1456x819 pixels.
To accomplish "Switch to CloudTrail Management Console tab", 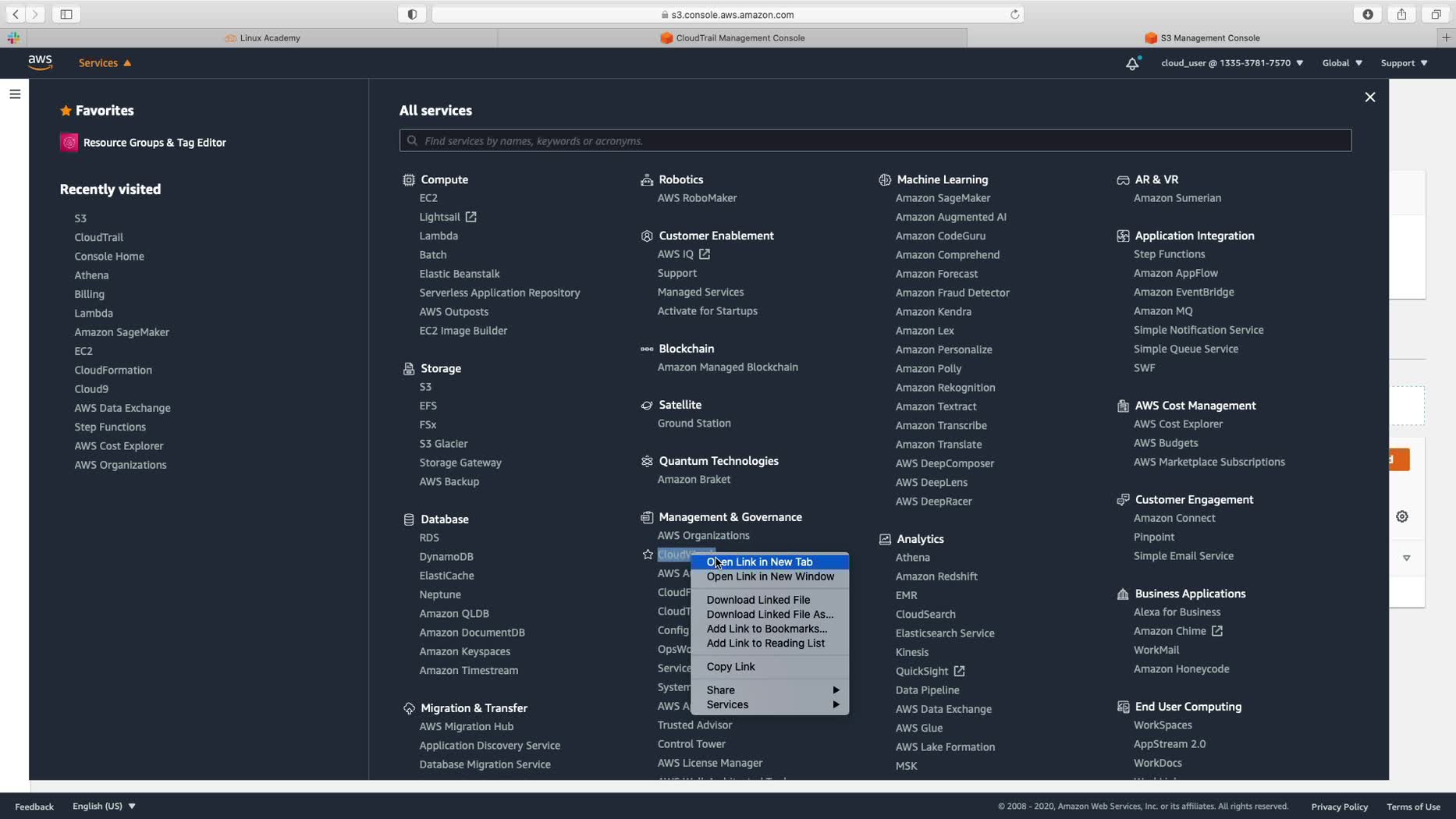I will [x=732, y=37].
